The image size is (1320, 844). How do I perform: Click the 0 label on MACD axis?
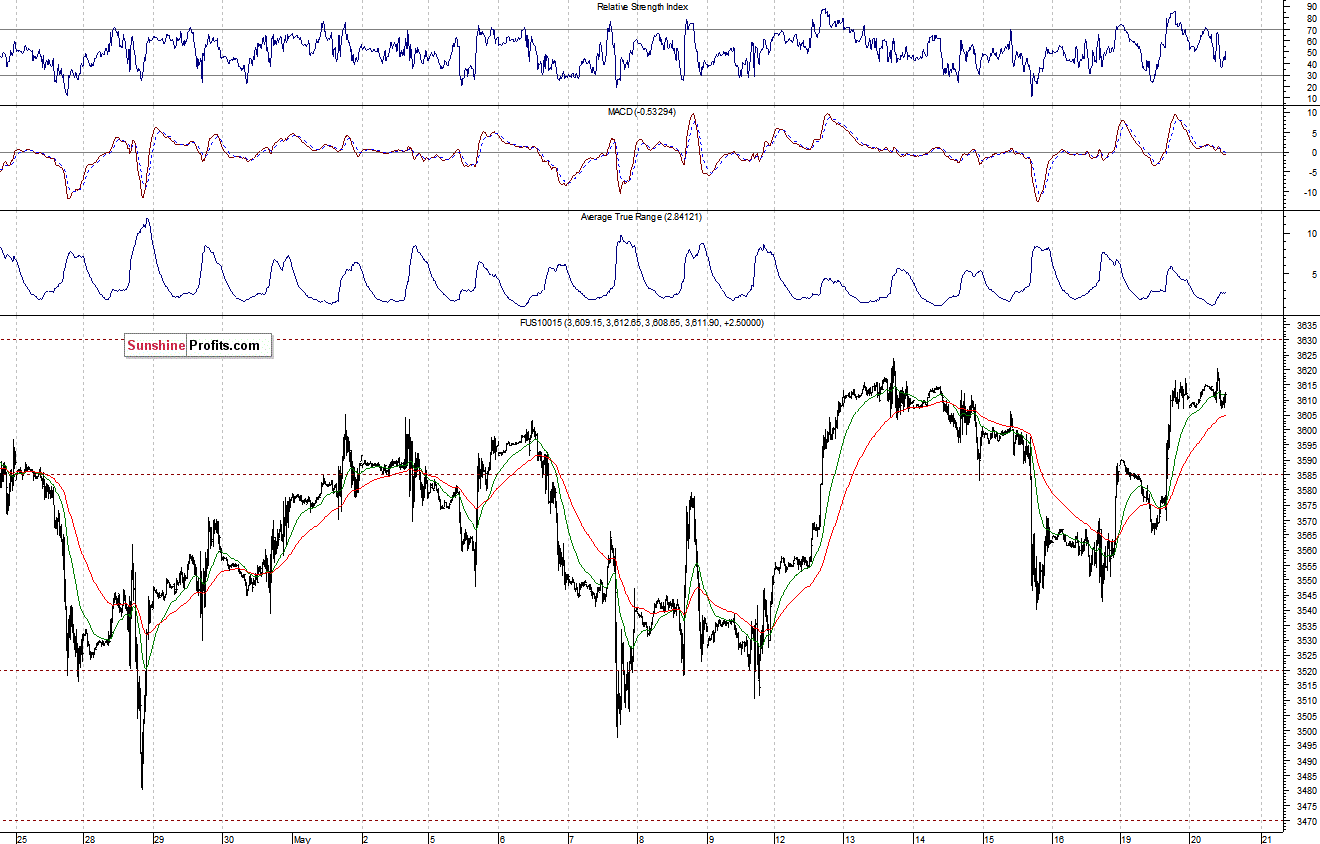[x=1314, y=152]
